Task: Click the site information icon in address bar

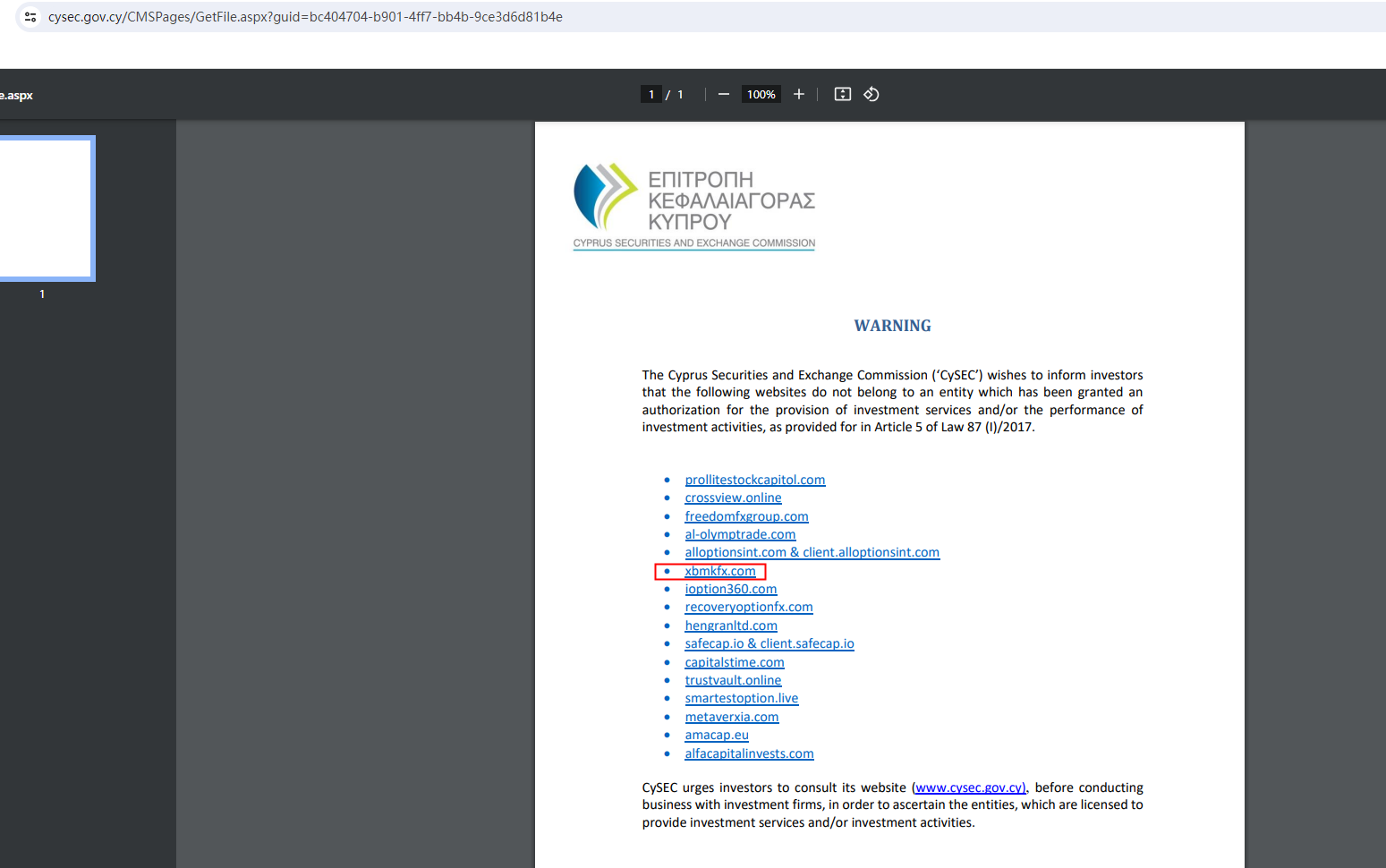Action: [x=30, y=17]
